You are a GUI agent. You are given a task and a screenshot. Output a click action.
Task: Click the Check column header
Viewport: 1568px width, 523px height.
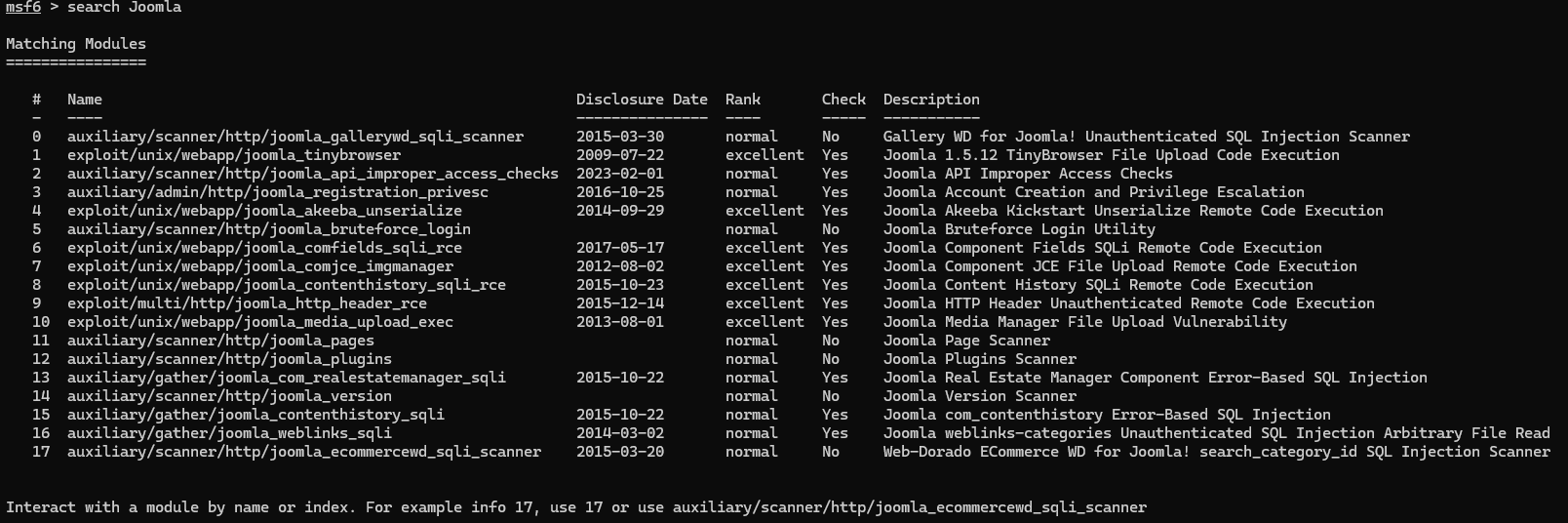(x=843, y=100)
